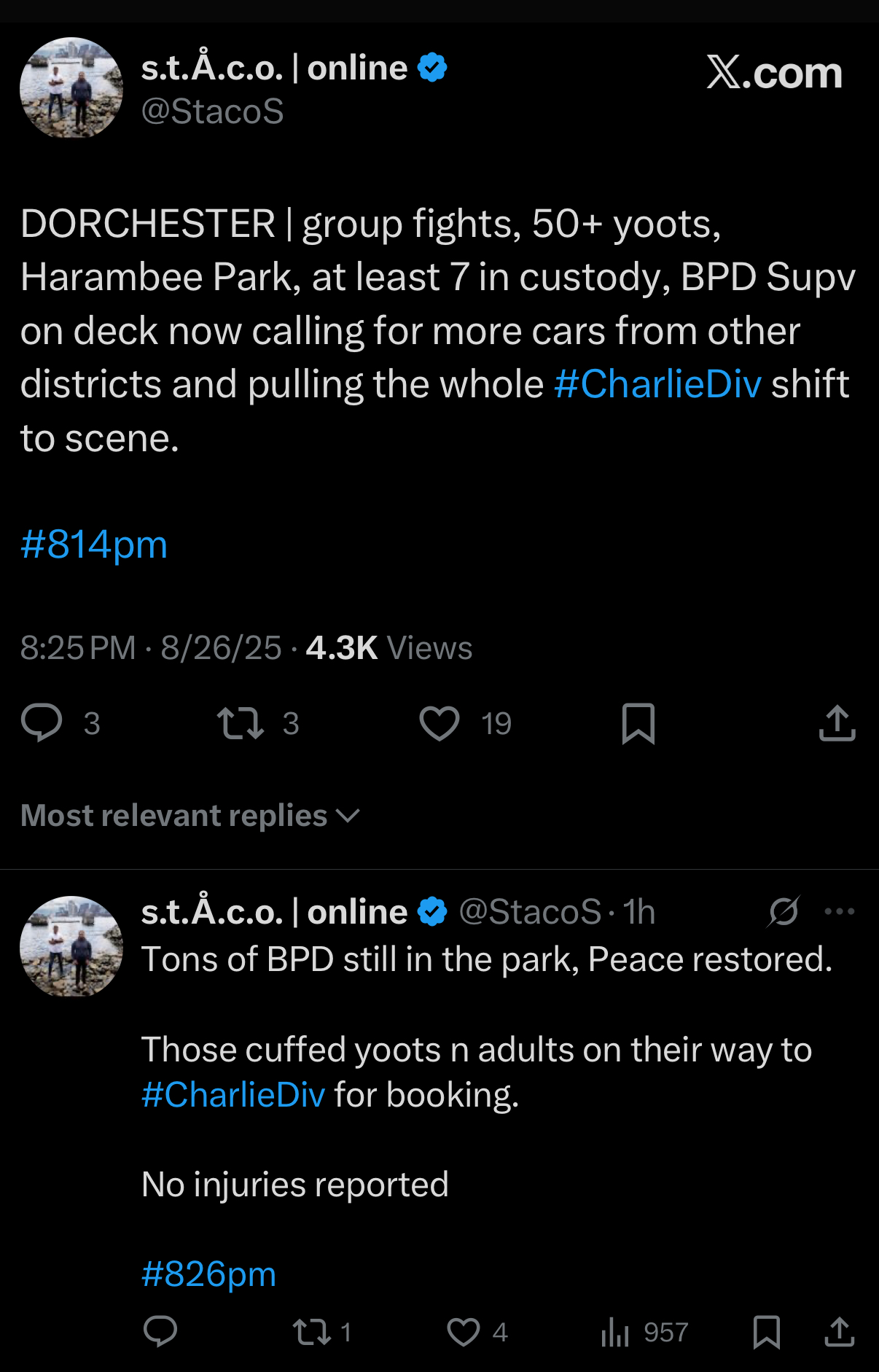Share the main Dorchester post
879x1372 pixels.
coord(837,722)
